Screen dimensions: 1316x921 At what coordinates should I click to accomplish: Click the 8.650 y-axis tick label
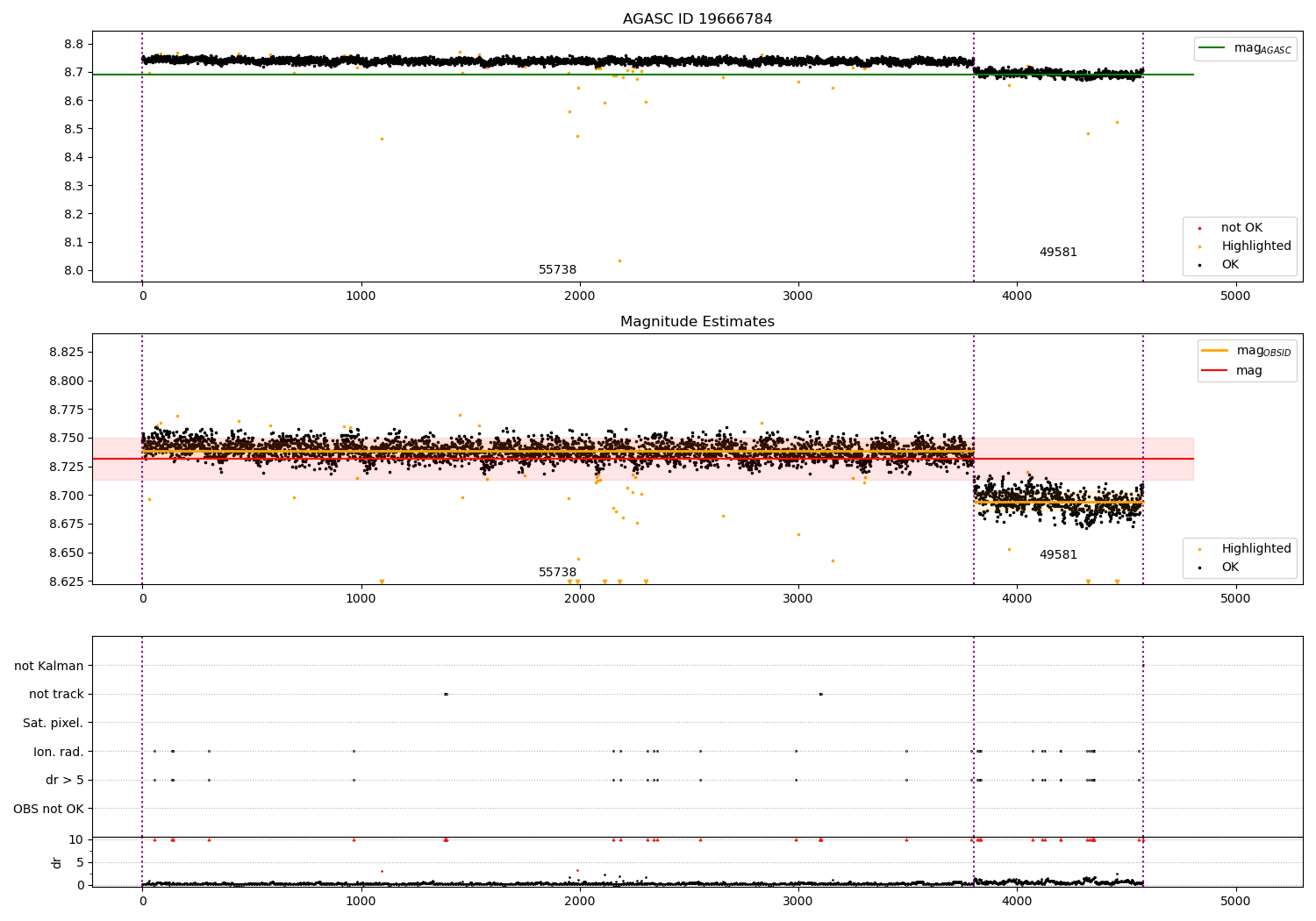click(x=67, y=553)
